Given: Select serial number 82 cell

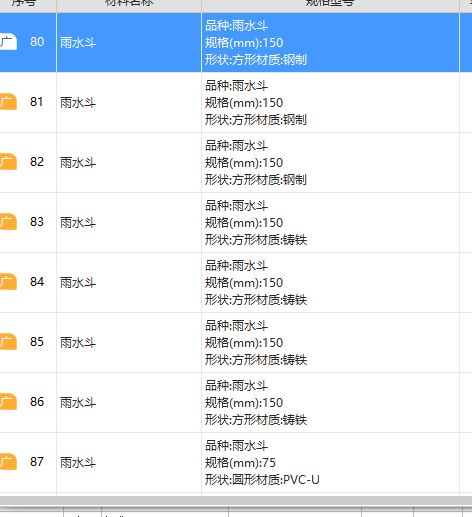Looking at the screenshot, I should [x=37, y=162].
